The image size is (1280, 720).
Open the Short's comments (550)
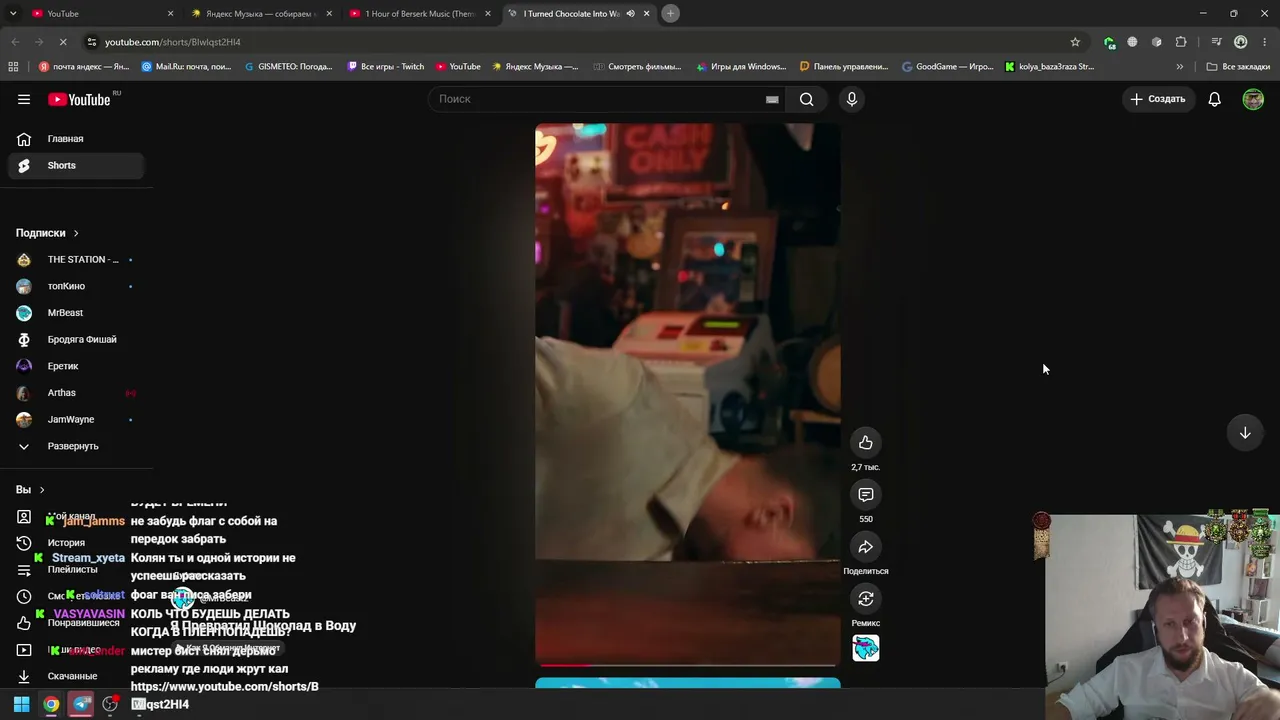pos(866,495)
